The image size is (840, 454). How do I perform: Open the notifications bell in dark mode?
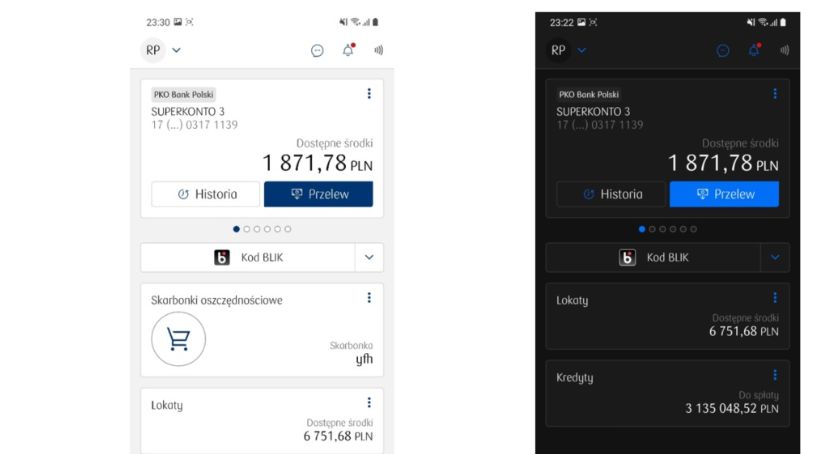coord(754,50)
